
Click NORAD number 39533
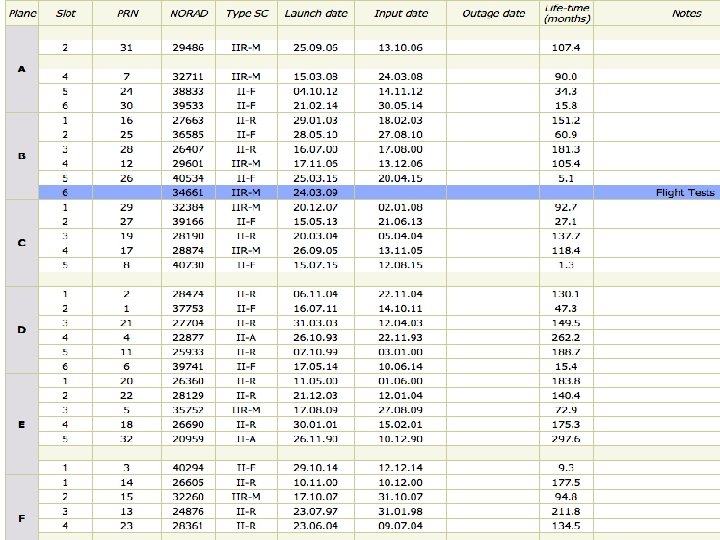[x=188, y=106]
